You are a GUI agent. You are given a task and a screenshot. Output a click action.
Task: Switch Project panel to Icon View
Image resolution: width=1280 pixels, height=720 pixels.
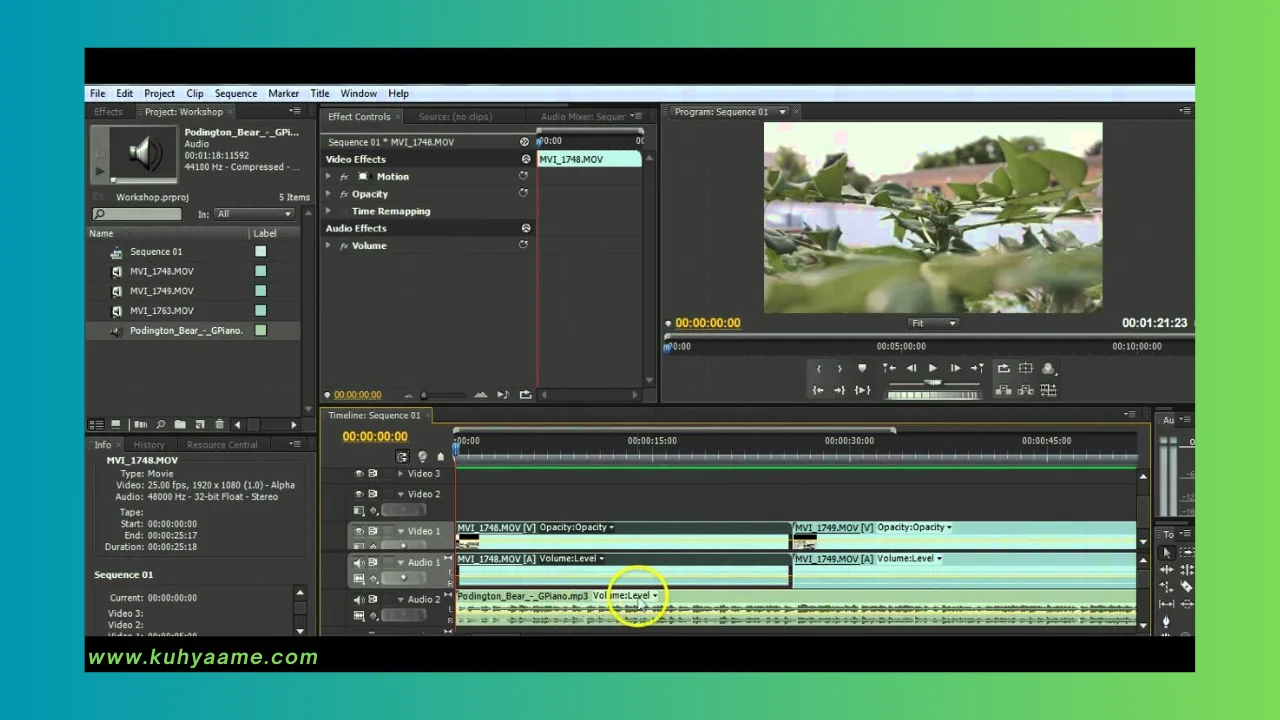point(116,425)
